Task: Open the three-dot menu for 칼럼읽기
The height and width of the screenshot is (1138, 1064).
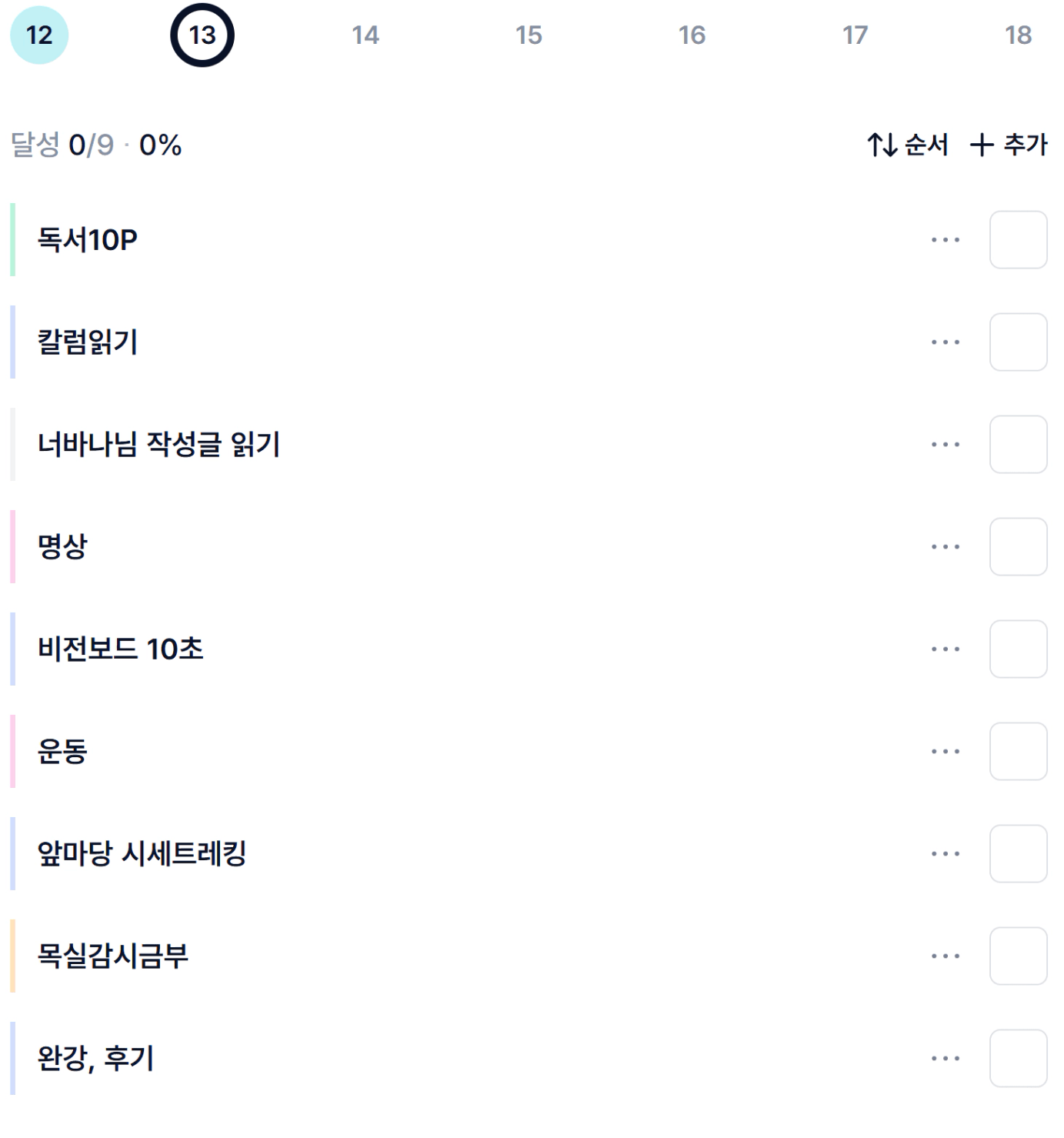Action: 945,342
